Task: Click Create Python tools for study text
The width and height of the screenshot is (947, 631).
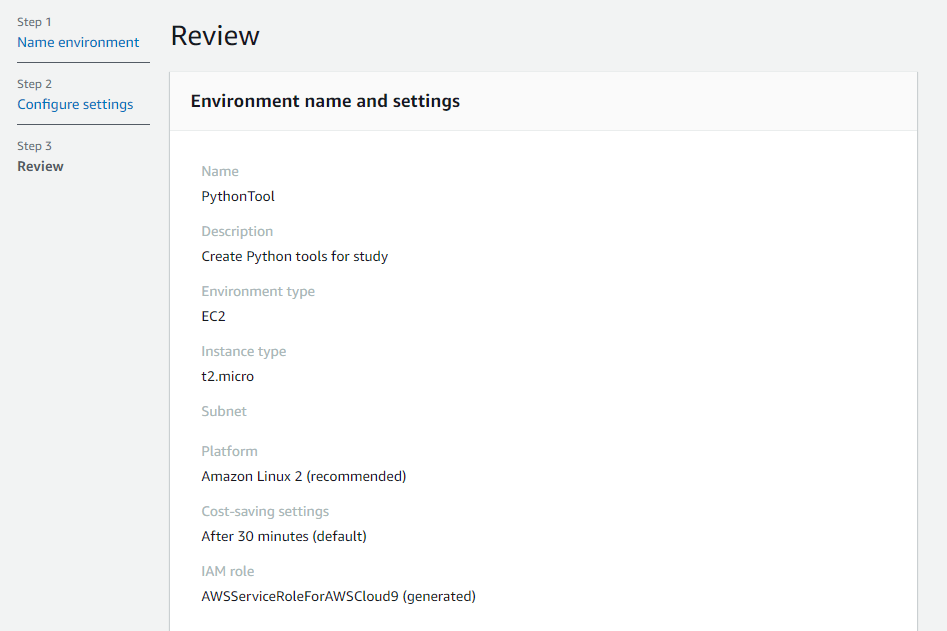Action: pos(295,256)
